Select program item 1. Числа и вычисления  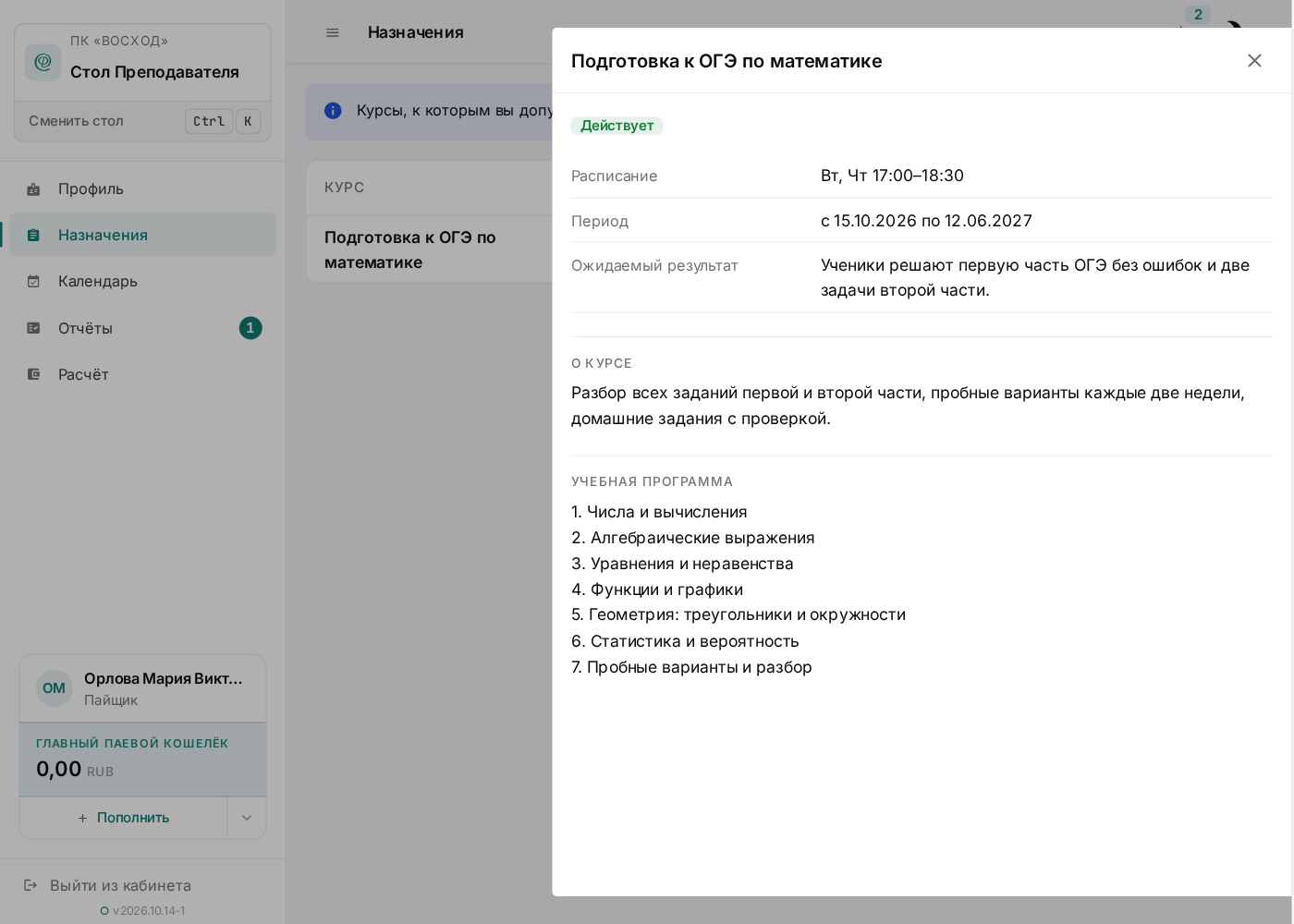point(659,512)
